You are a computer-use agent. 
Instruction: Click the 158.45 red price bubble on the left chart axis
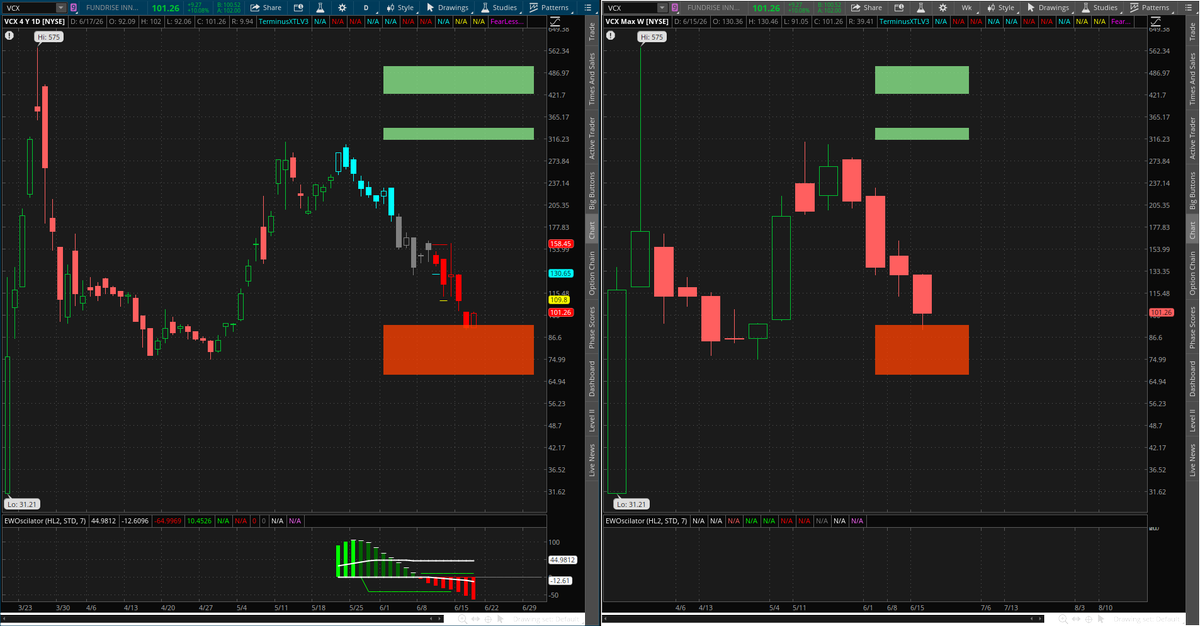(x=560, y=243)
